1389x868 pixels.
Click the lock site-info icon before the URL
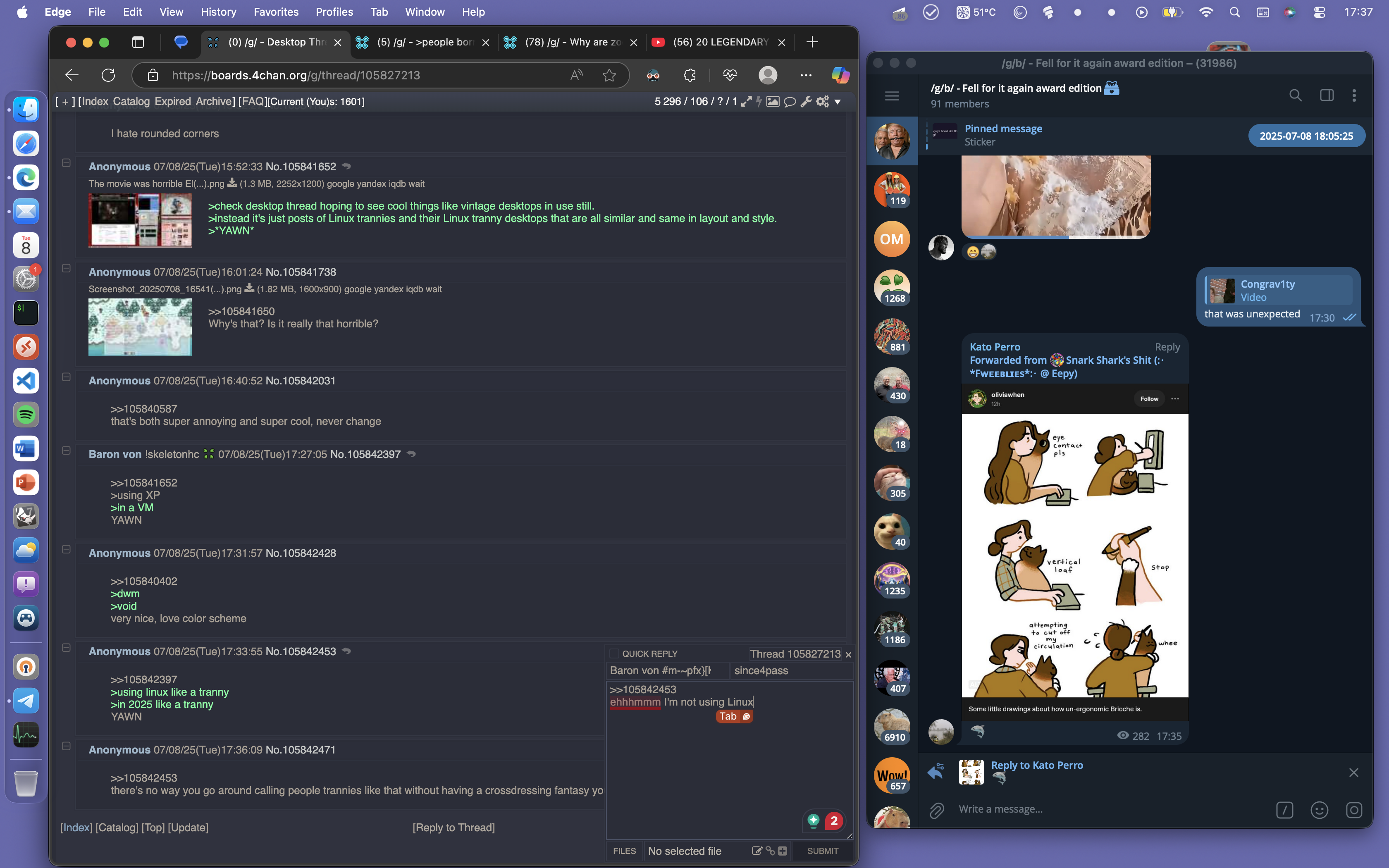153,75
